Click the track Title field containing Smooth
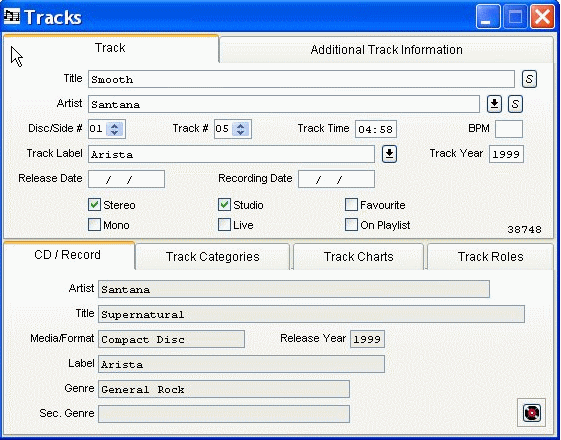This screenshot has height=440, width=561. tap(301, 79)
